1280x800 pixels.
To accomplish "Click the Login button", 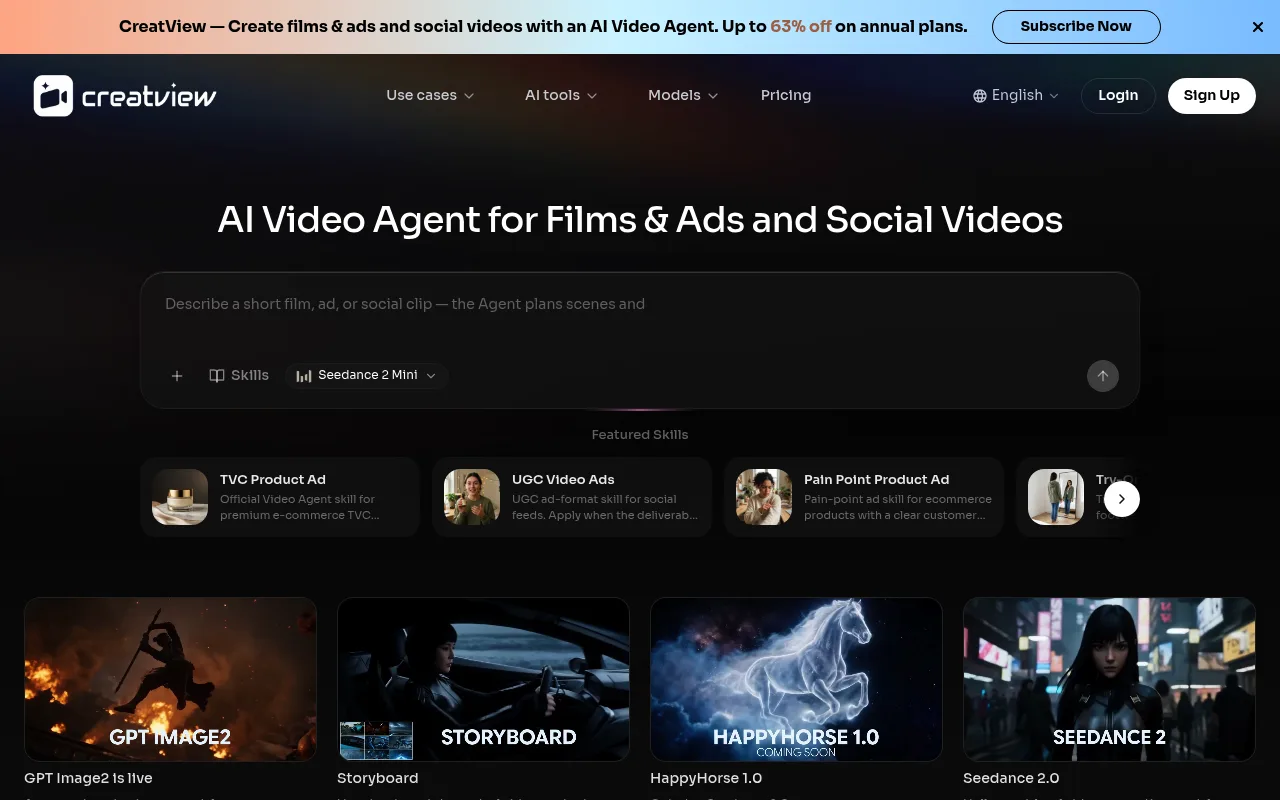I will pyautogui.click(x=1118, y=96).
